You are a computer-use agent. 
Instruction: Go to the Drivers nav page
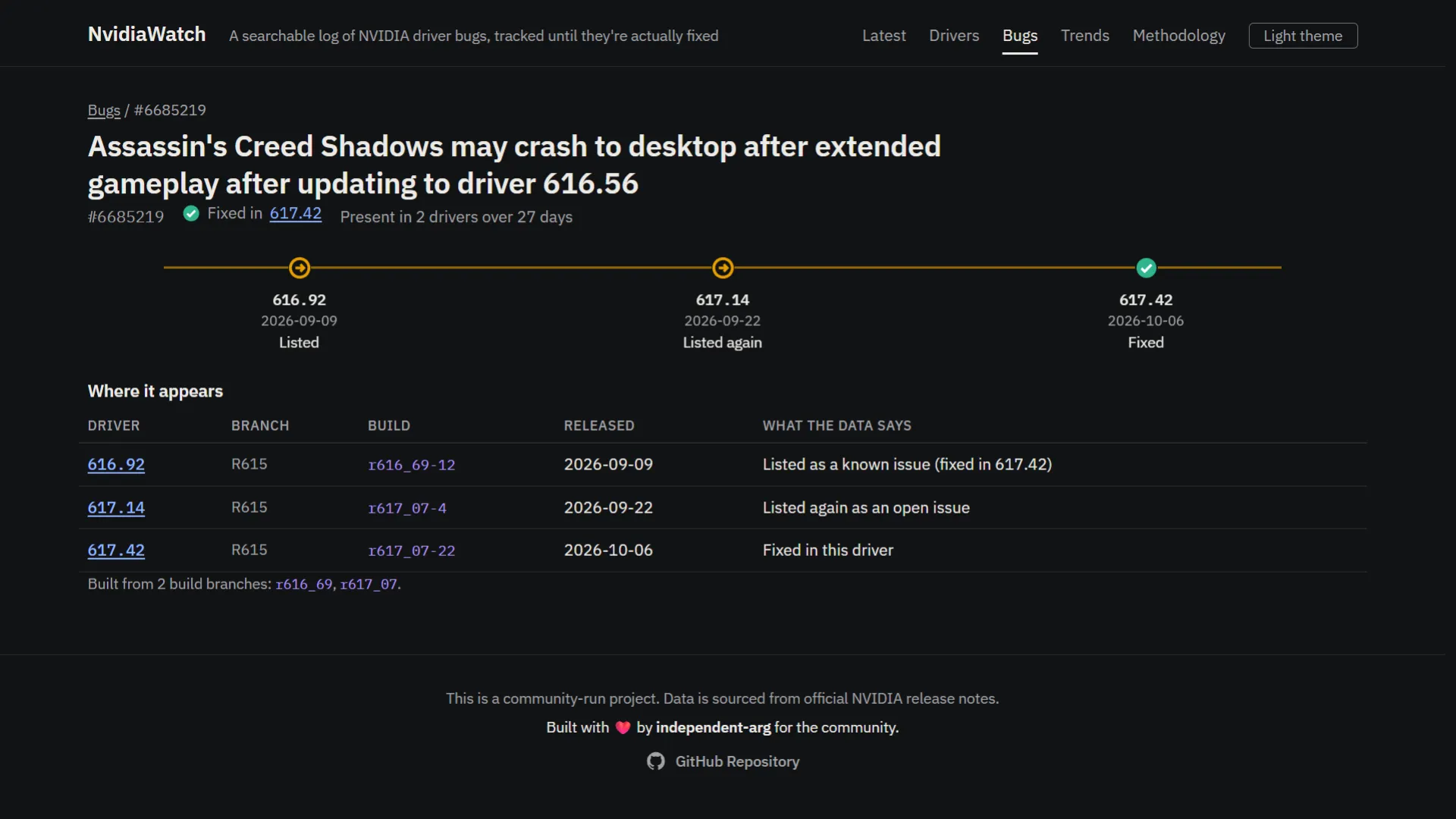pos(954,36)
